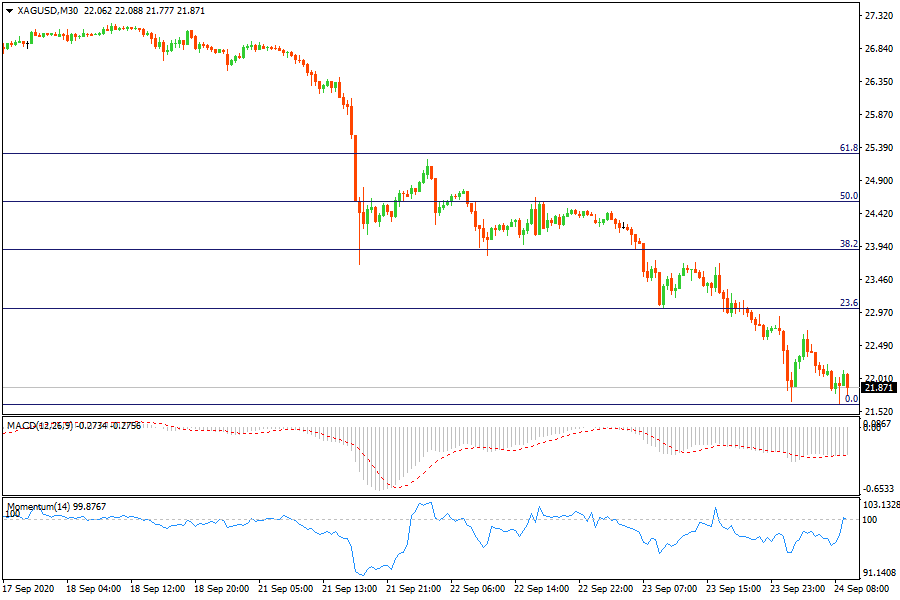
Task: Click the current price tag 21.871
Action: (879, 388)
